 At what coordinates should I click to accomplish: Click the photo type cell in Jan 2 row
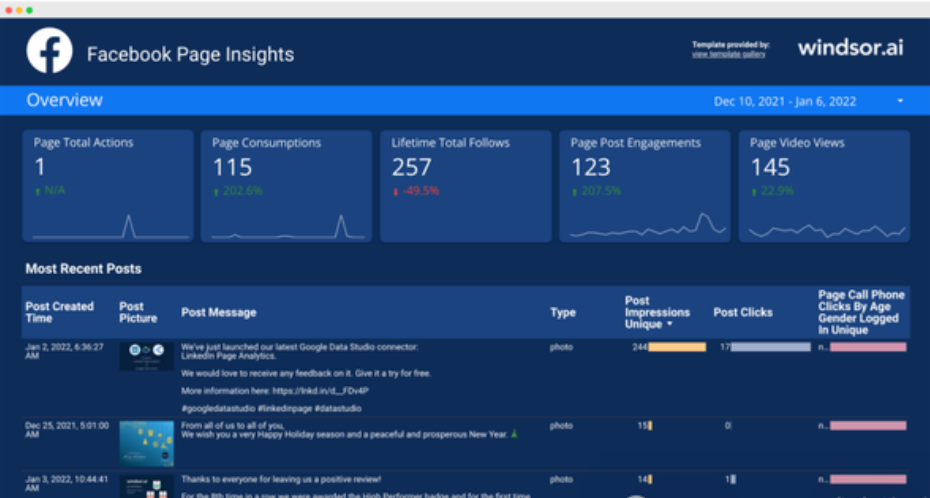pos(561,347)
